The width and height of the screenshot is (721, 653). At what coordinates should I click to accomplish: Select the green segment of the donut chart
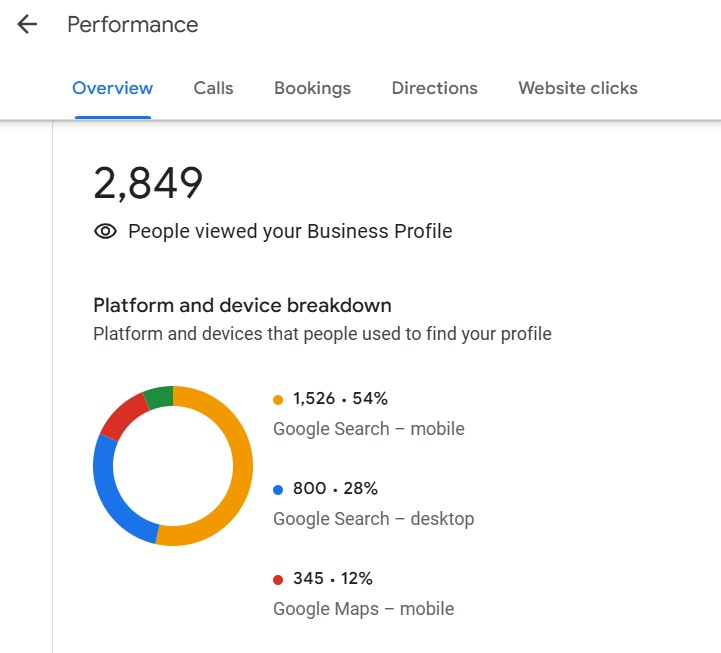coord(159,397)
